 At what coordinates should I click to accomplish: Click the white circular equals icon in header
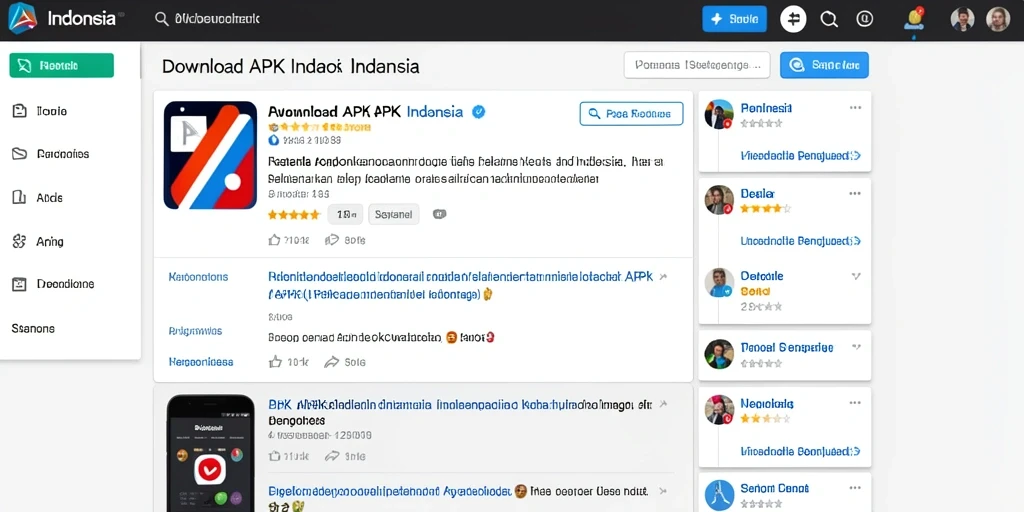[x=793, y=20]
